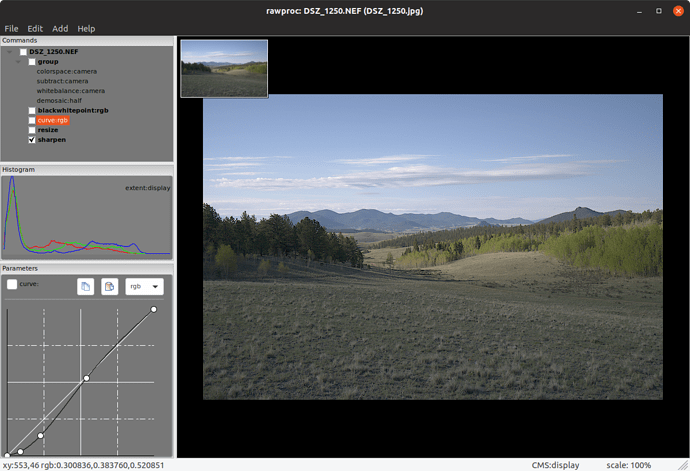
Task: Click the middle control point on curve
Action: click(x=86, y=378)
